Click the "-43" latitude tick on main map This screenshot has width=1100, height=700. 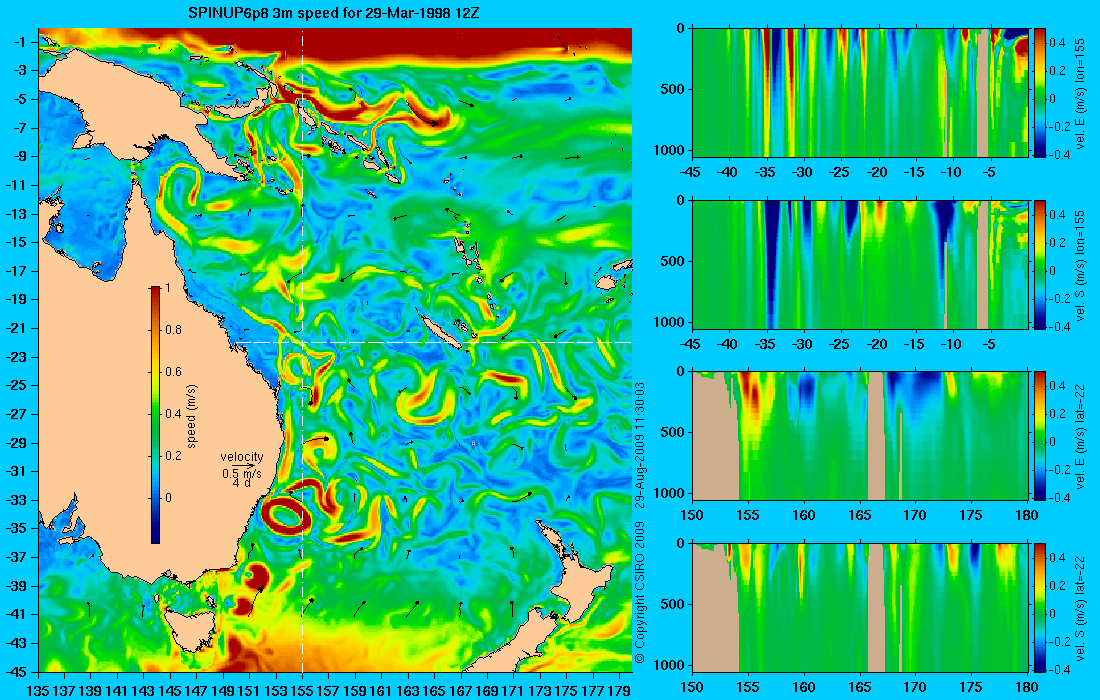click(16, 643)
